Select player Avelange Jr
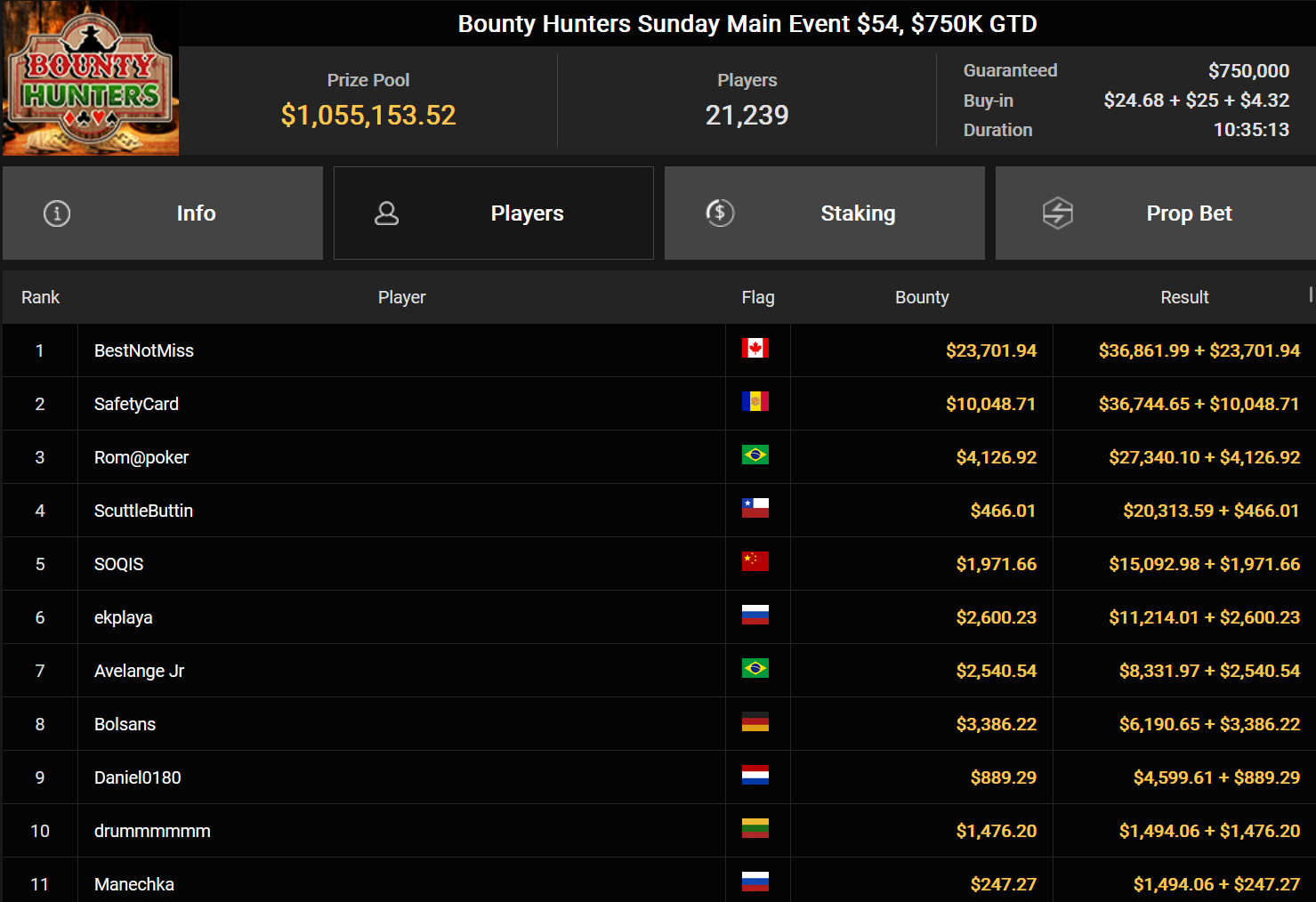1316x902 pixels. click(139, 671)
